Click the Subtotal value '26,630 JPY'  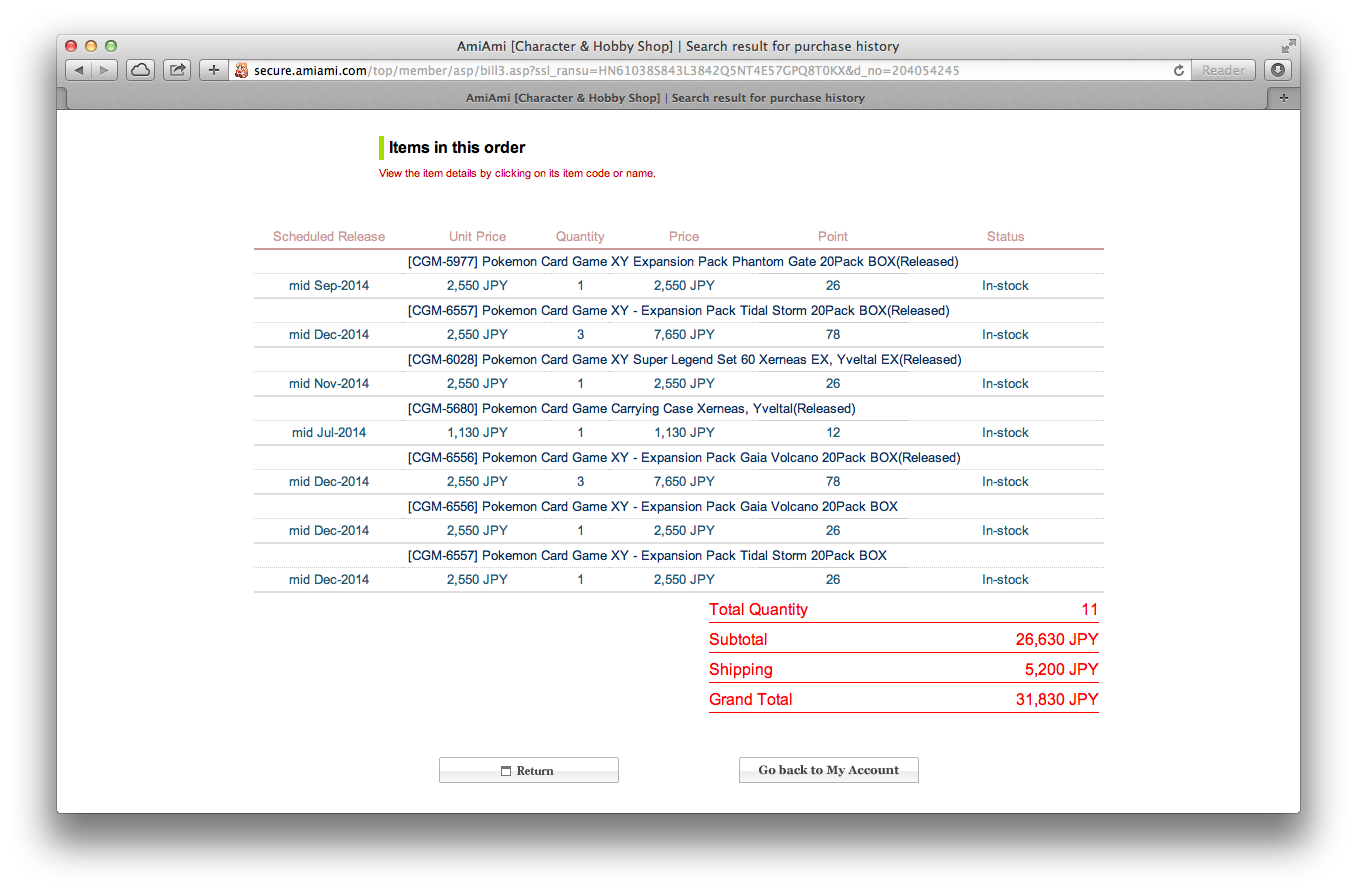coord(1057,640)
